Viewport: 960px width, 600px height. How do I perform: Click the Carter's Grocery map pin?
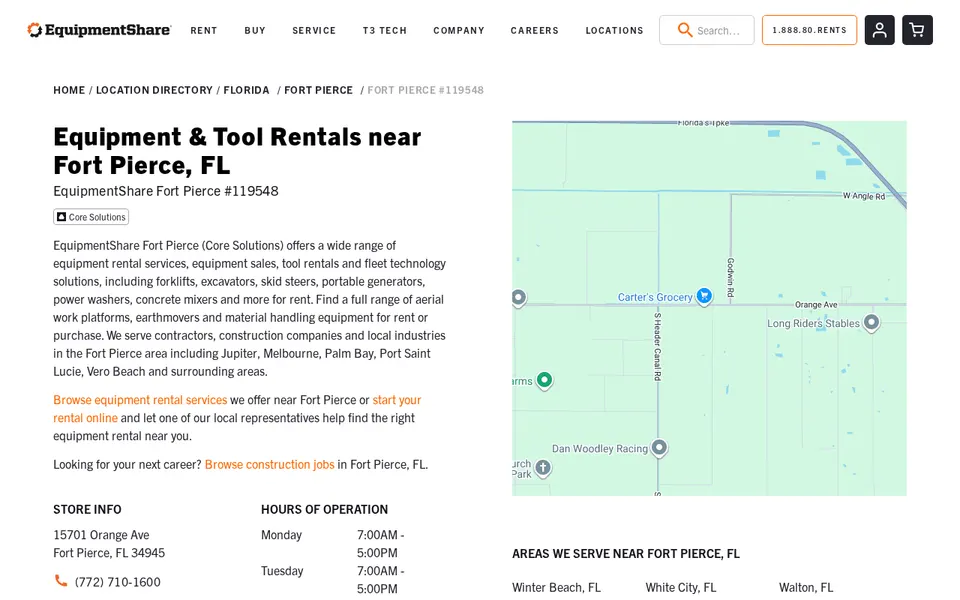pyautogui.click(x=704, y=296)
